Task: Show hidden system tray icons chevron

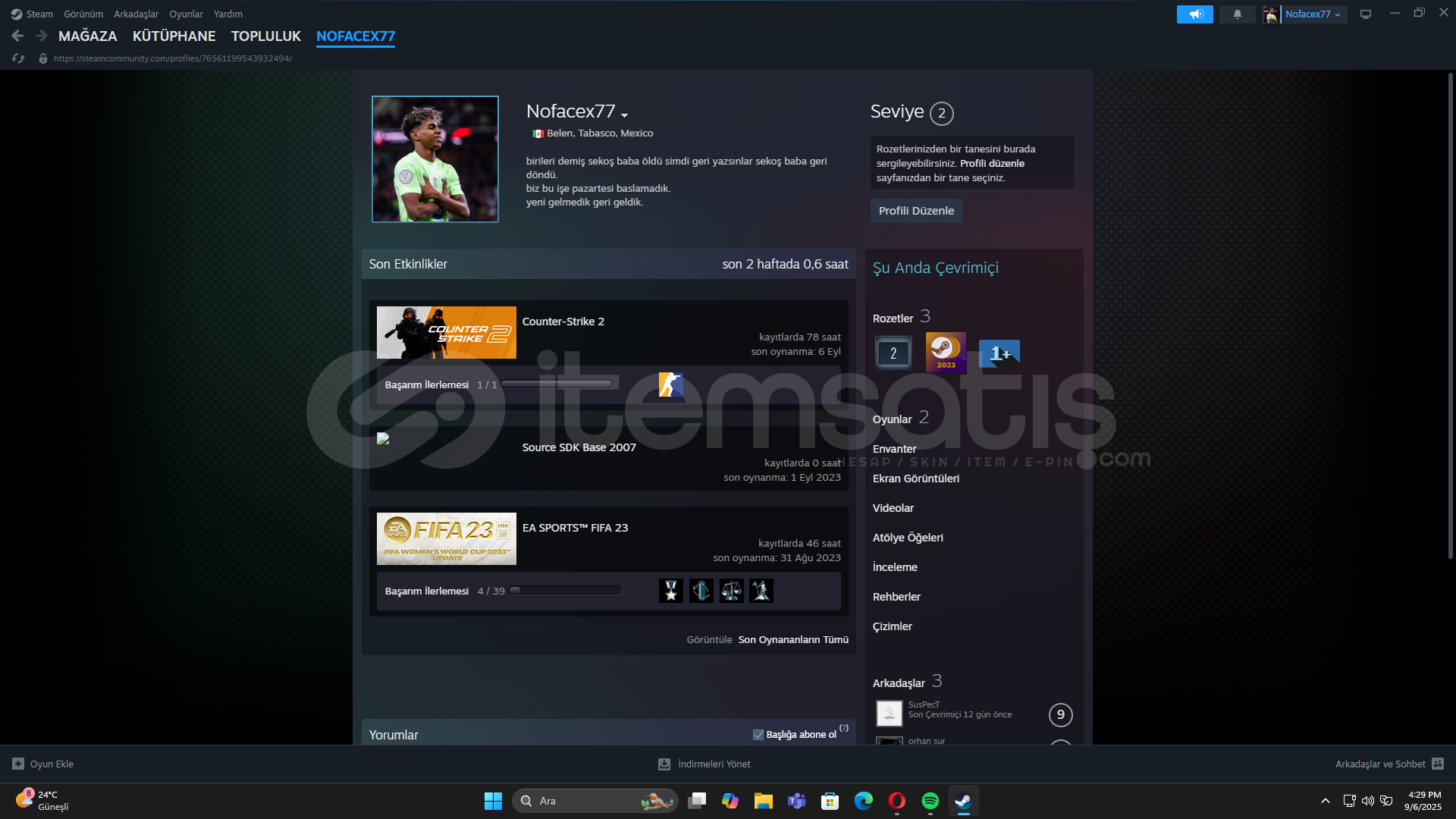Action: tap(1325, 801)
